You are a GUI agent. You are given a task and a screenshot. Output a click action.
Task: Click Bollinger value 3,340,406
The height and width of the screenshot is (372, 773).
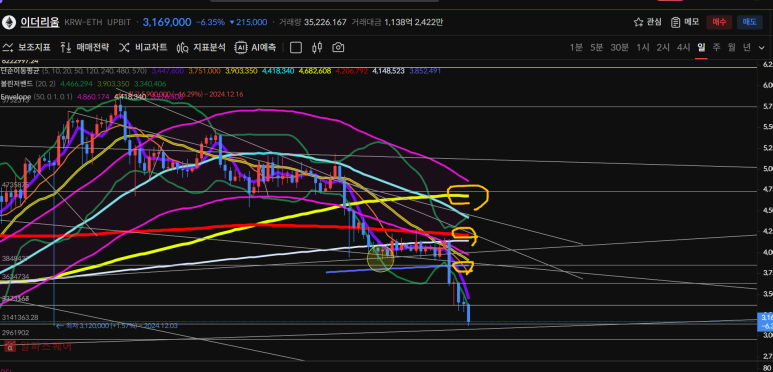(150, 84)
